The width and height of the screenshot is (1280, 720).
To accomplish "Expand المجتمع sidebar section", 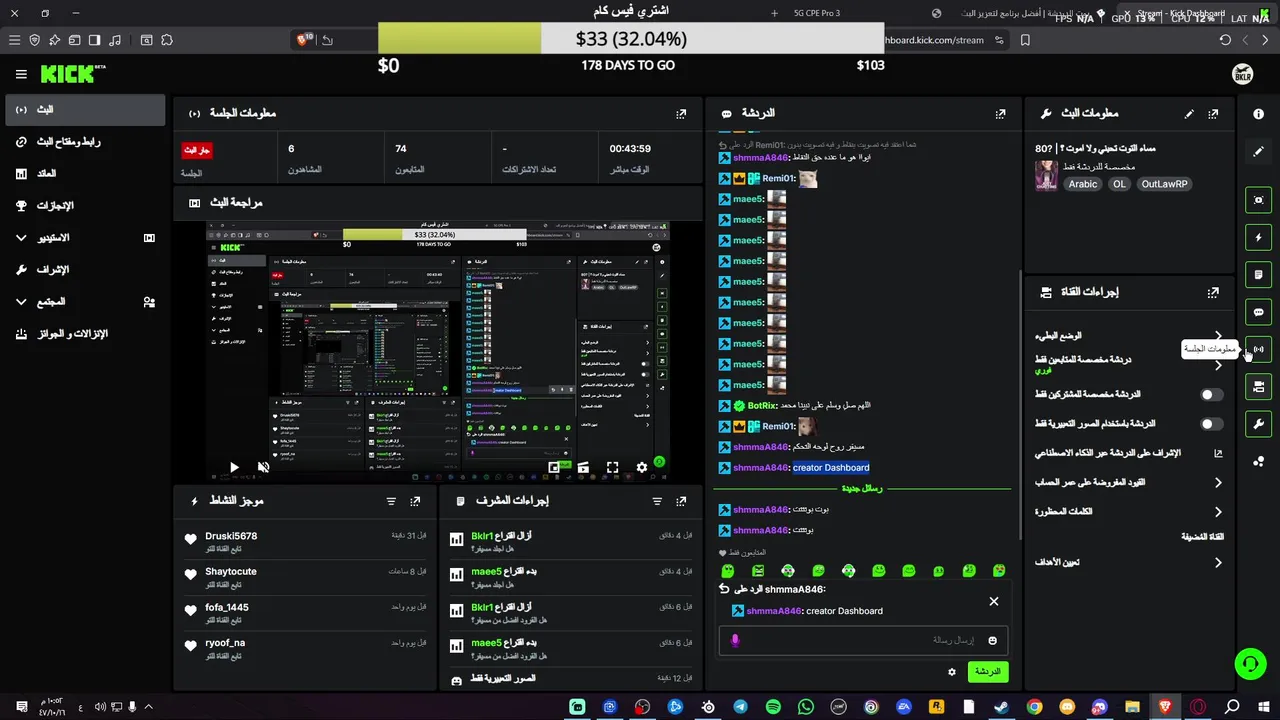I will [x=84, y=302].
